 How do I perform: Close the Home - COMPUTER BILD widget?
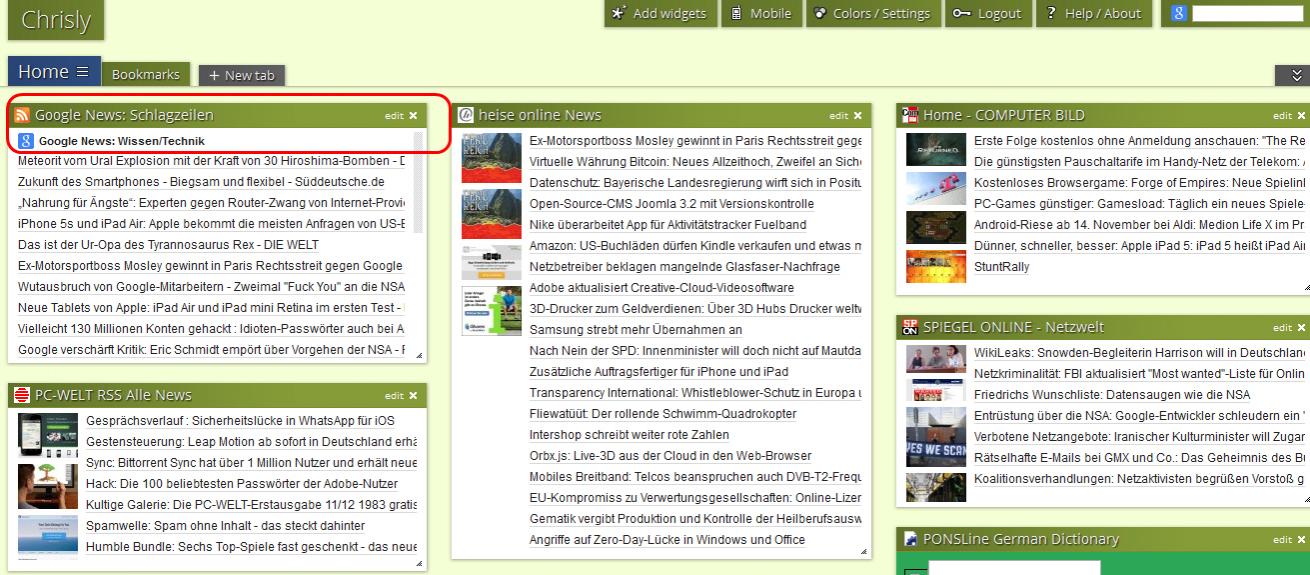[1301, 115]
